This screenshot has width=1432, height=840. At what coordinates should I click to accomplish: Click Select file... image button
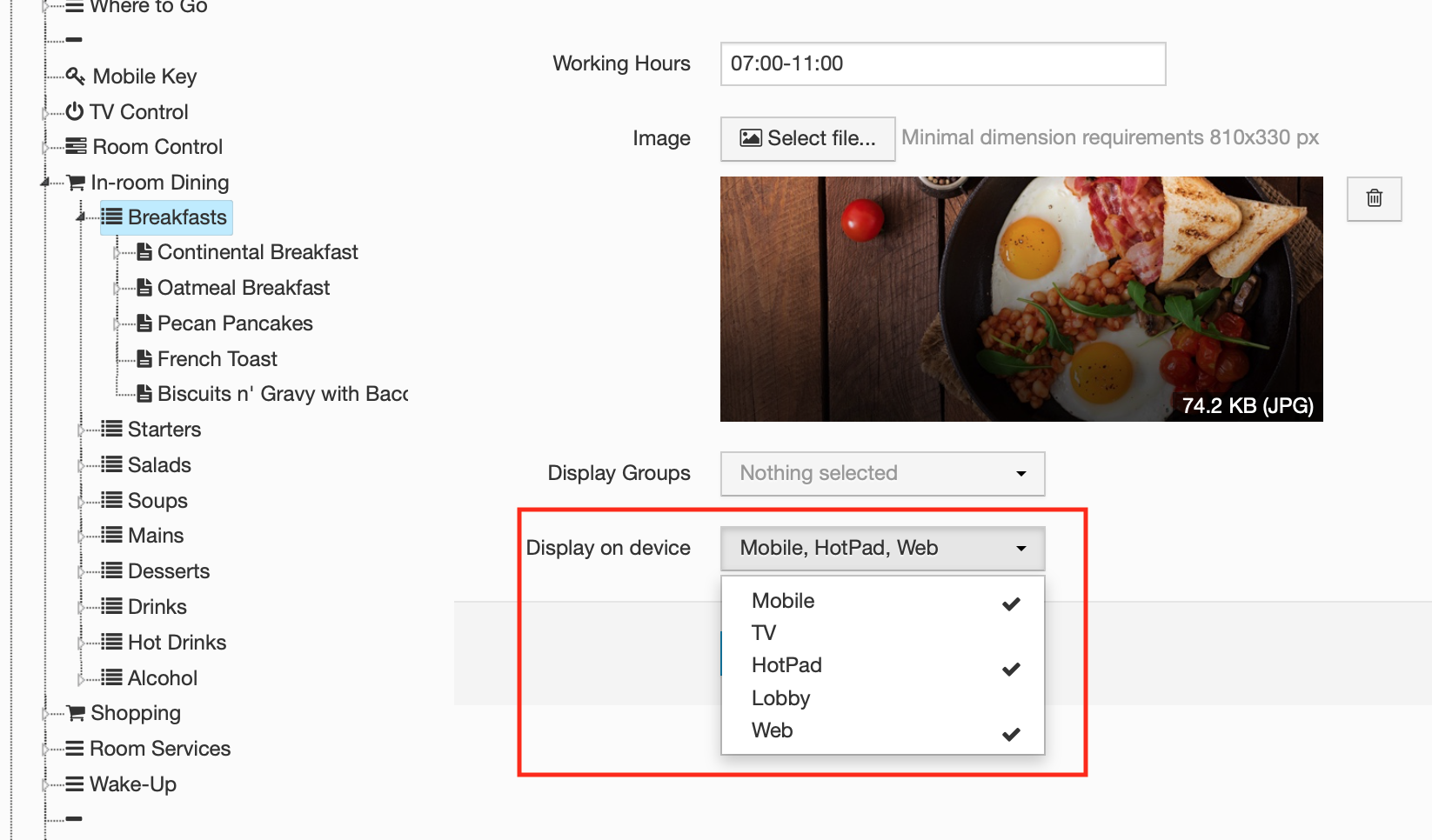(x=807, y=138)
